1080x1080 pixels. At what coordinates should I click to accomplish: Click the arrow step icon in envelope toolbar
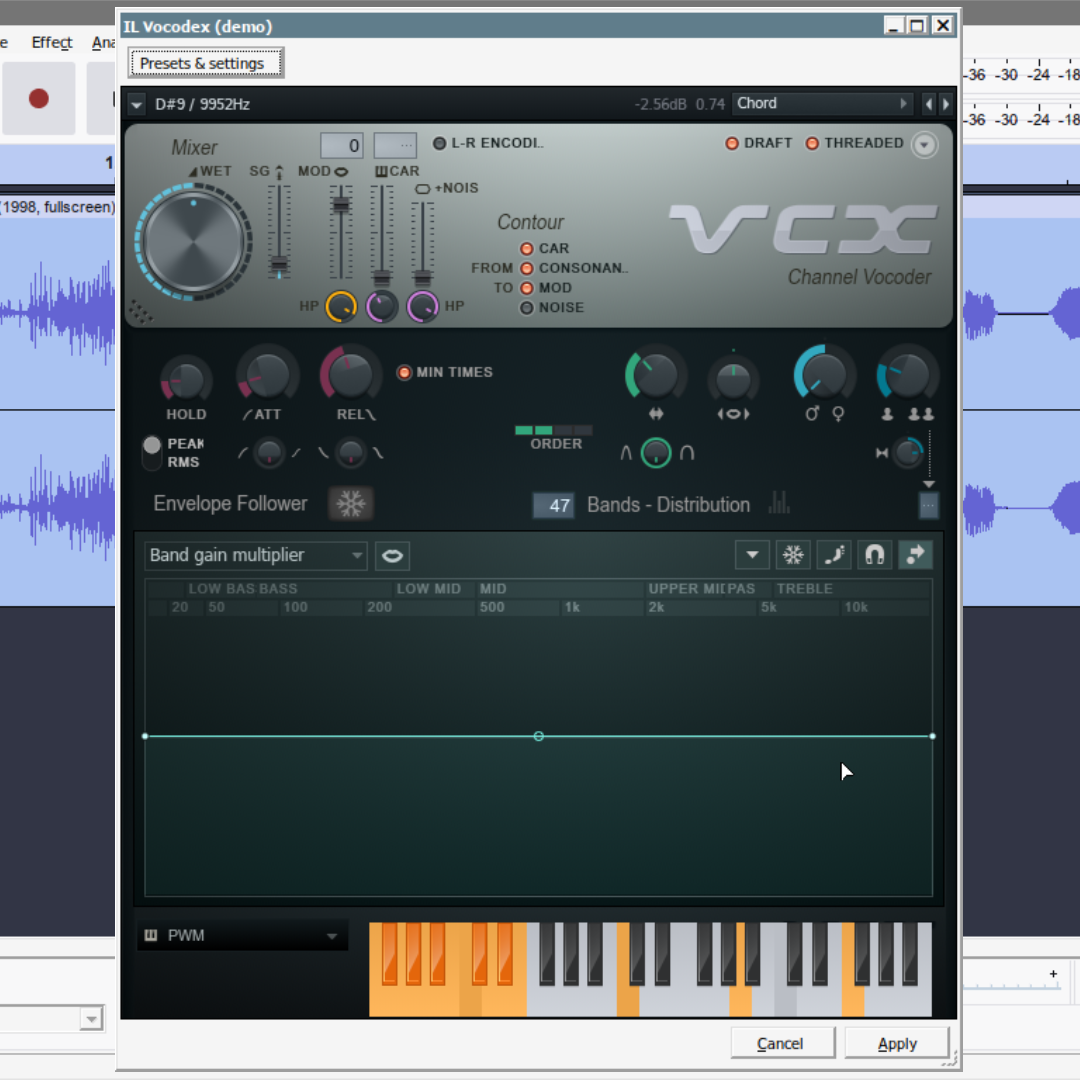coord(915,555)
